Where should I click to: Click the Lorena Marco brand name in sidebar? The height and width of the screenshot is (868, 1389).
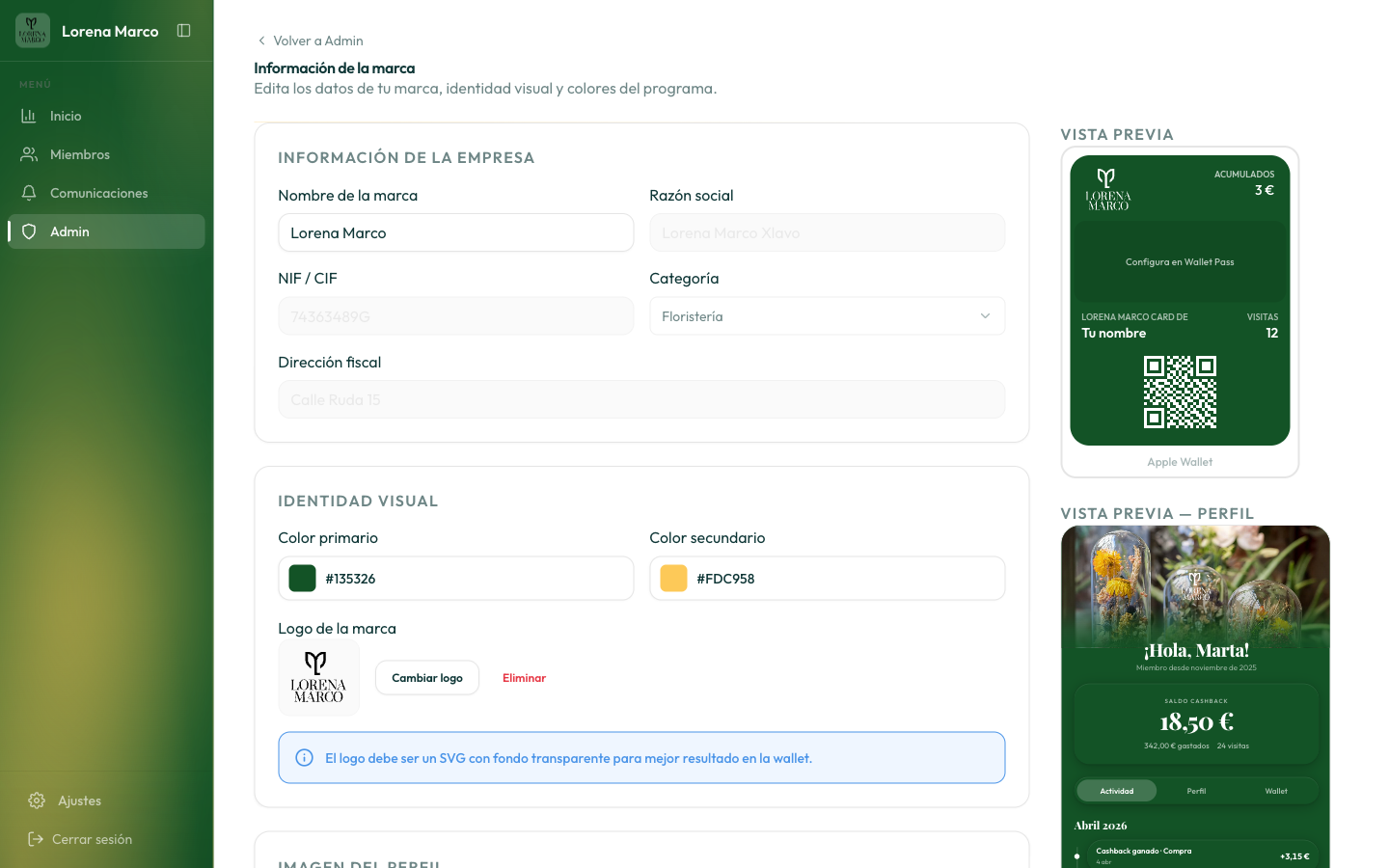110,31
